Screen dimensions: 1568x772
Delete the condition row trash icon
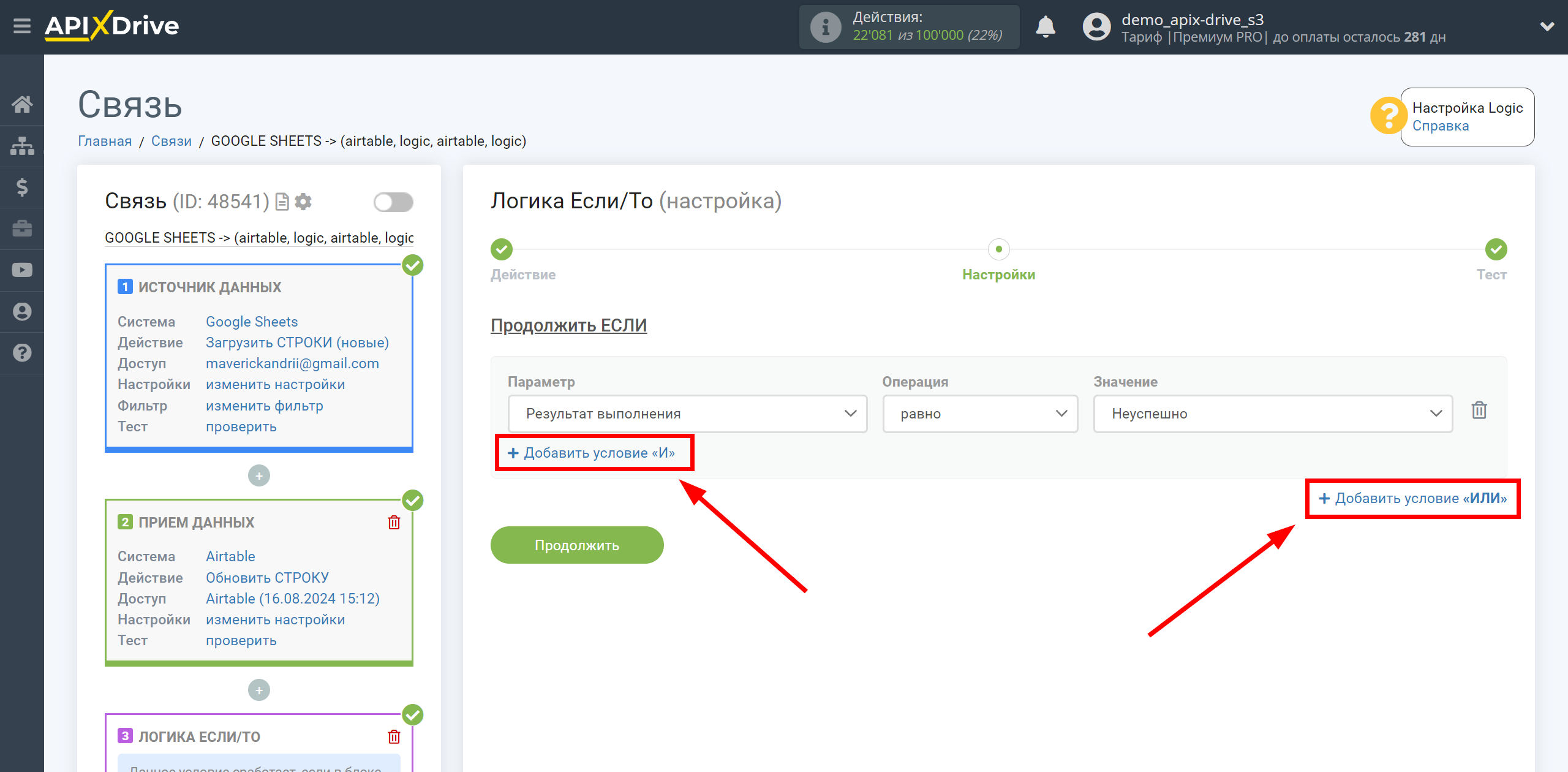[x=1479, y=411]
